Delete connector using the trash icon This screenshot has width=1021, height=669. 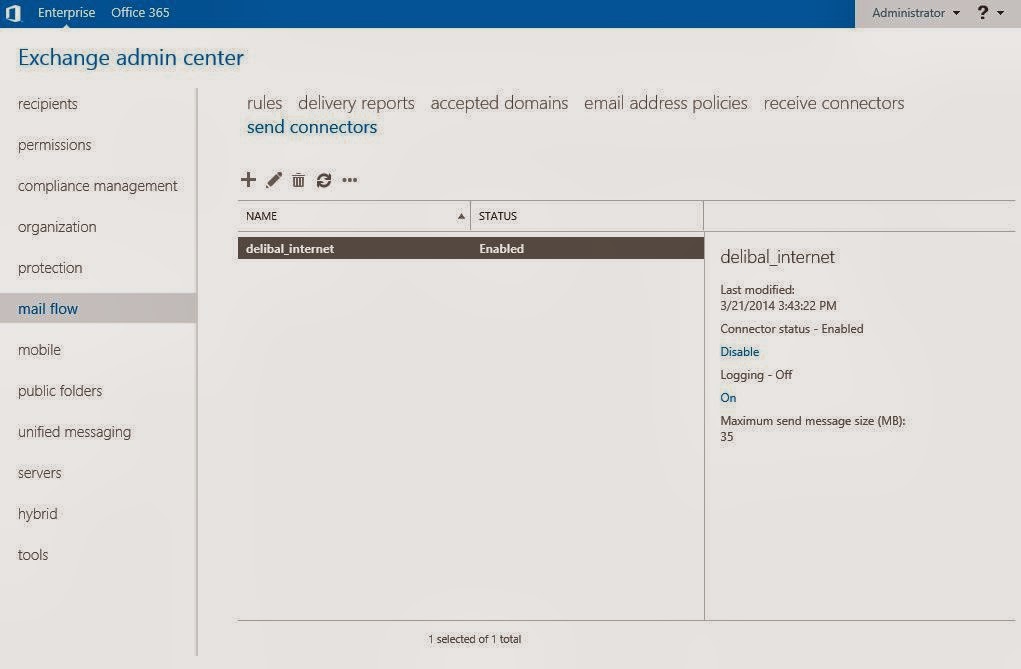pyautogui.click(x=298, y=180)
